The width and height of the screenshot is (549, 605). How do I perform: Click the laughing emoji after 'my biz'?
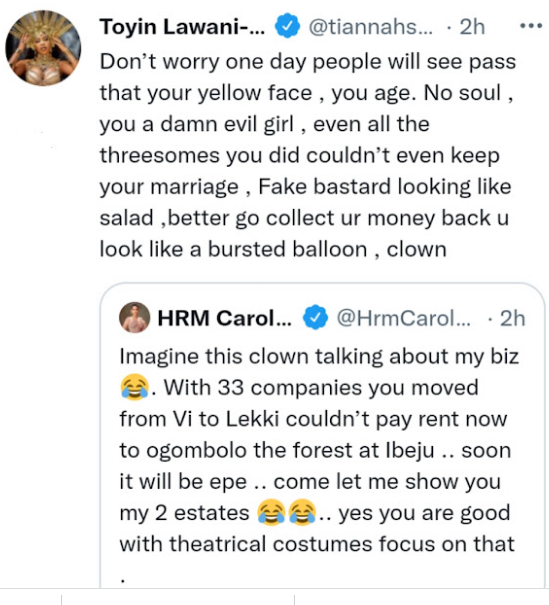click(x=134, y=387)
